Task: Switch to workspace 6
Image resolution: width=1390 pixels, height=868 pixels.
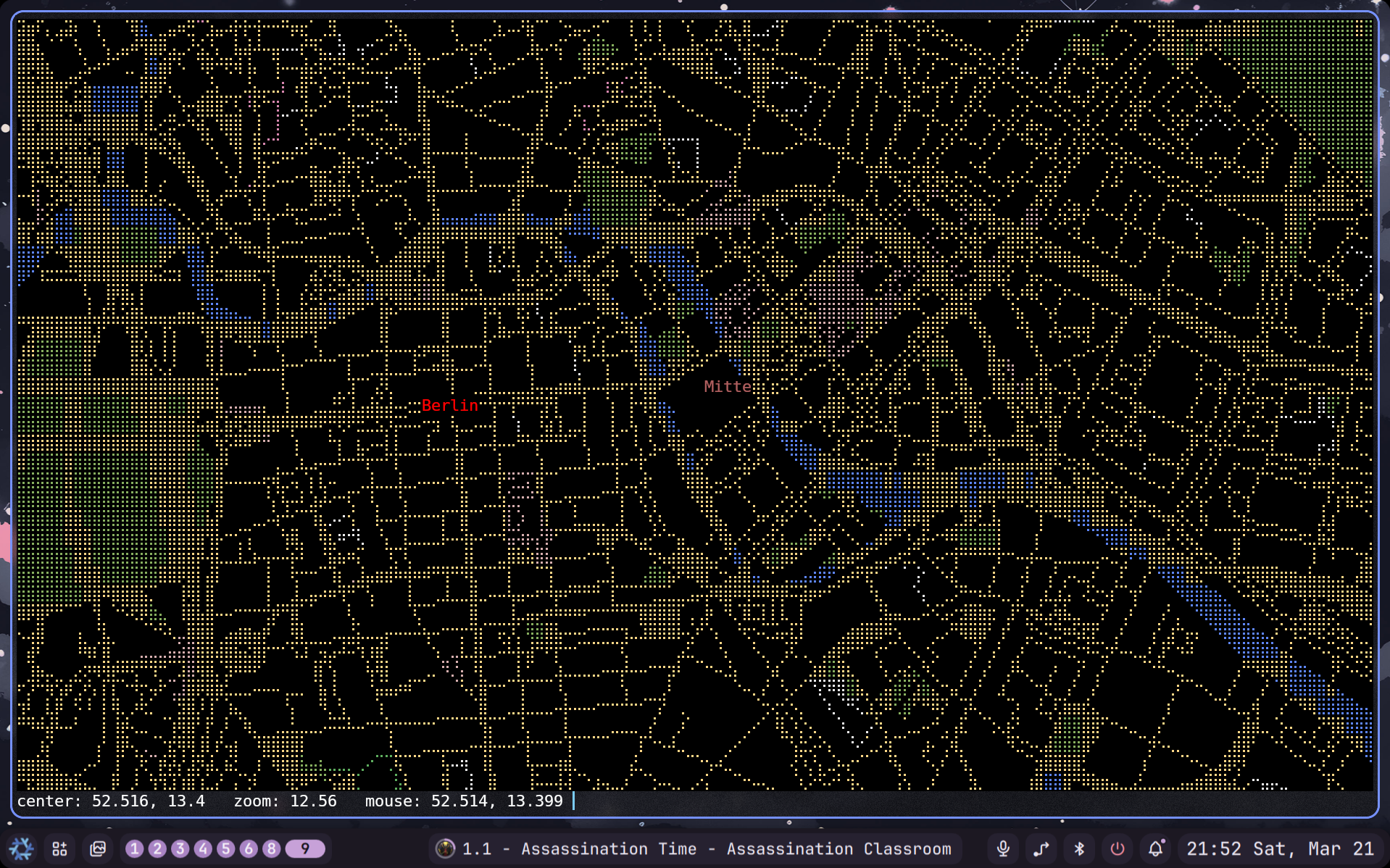Action: pos(249,848)
